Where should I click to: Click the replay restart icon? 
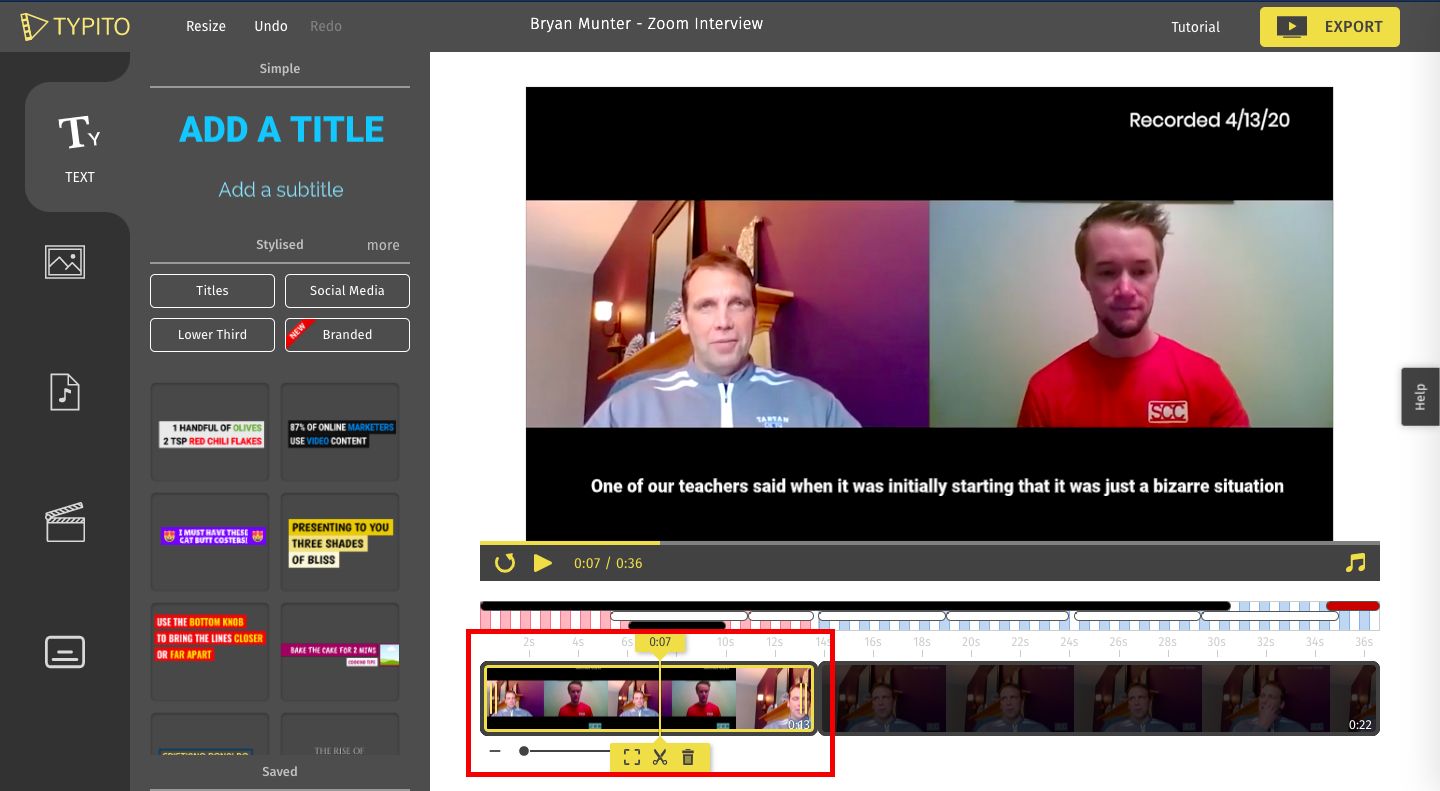505,563
